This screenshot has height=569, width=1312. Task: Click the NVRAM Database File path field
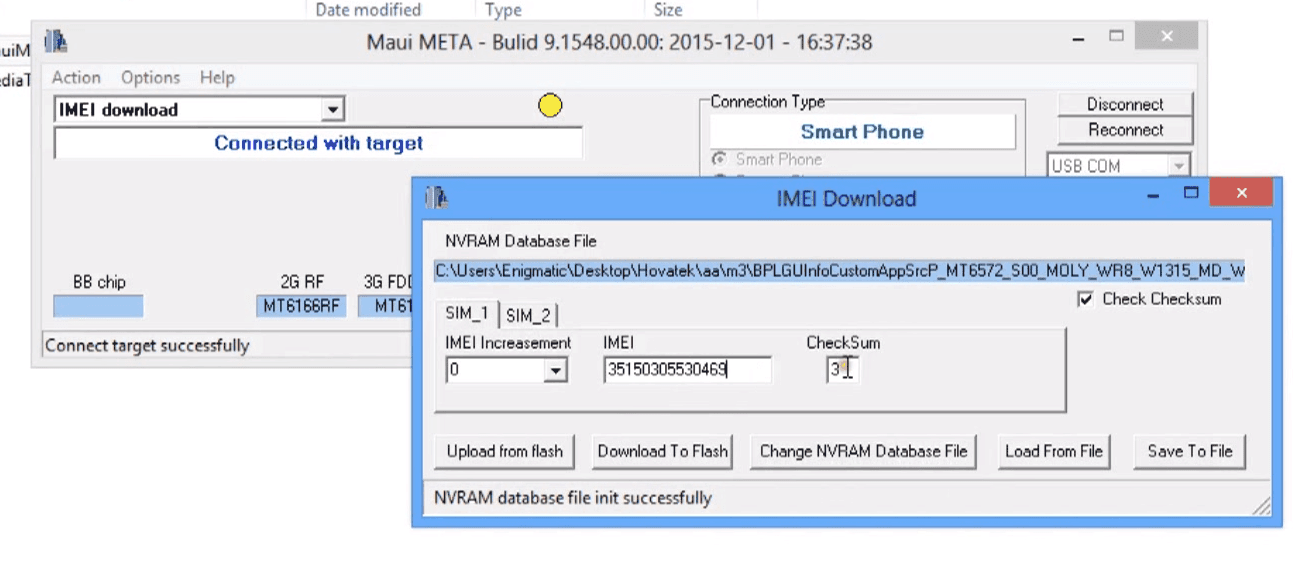pos(840,271)
